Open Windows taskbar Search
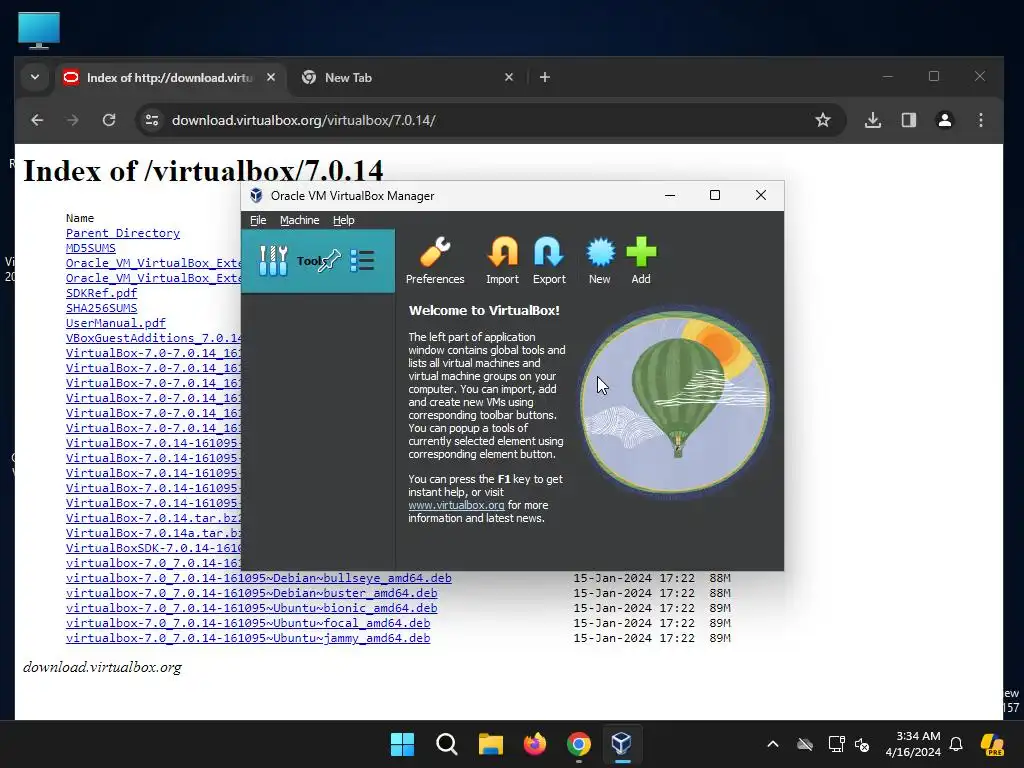The image size is (1024, 768). point(447,744)
